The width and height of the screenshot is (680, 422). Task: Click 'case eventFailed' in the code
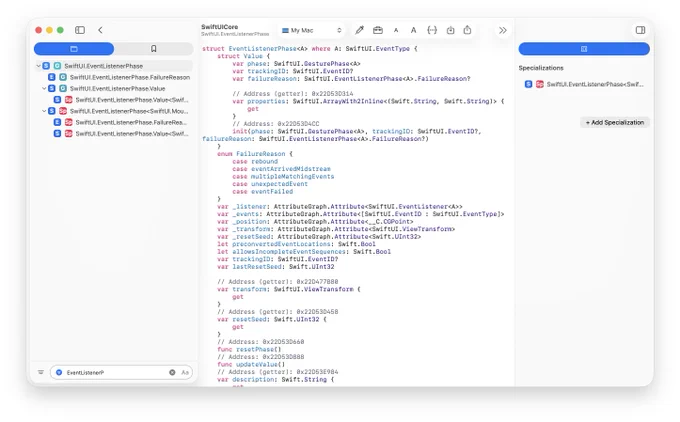tap(262, 191)
